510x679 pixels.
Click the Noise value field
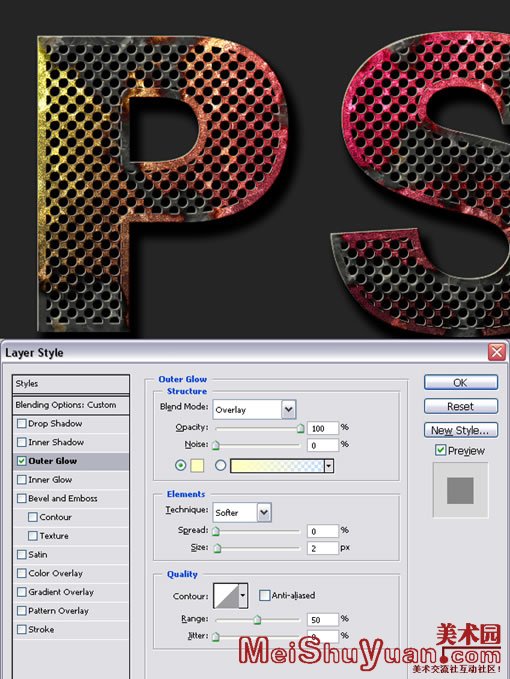323,445
